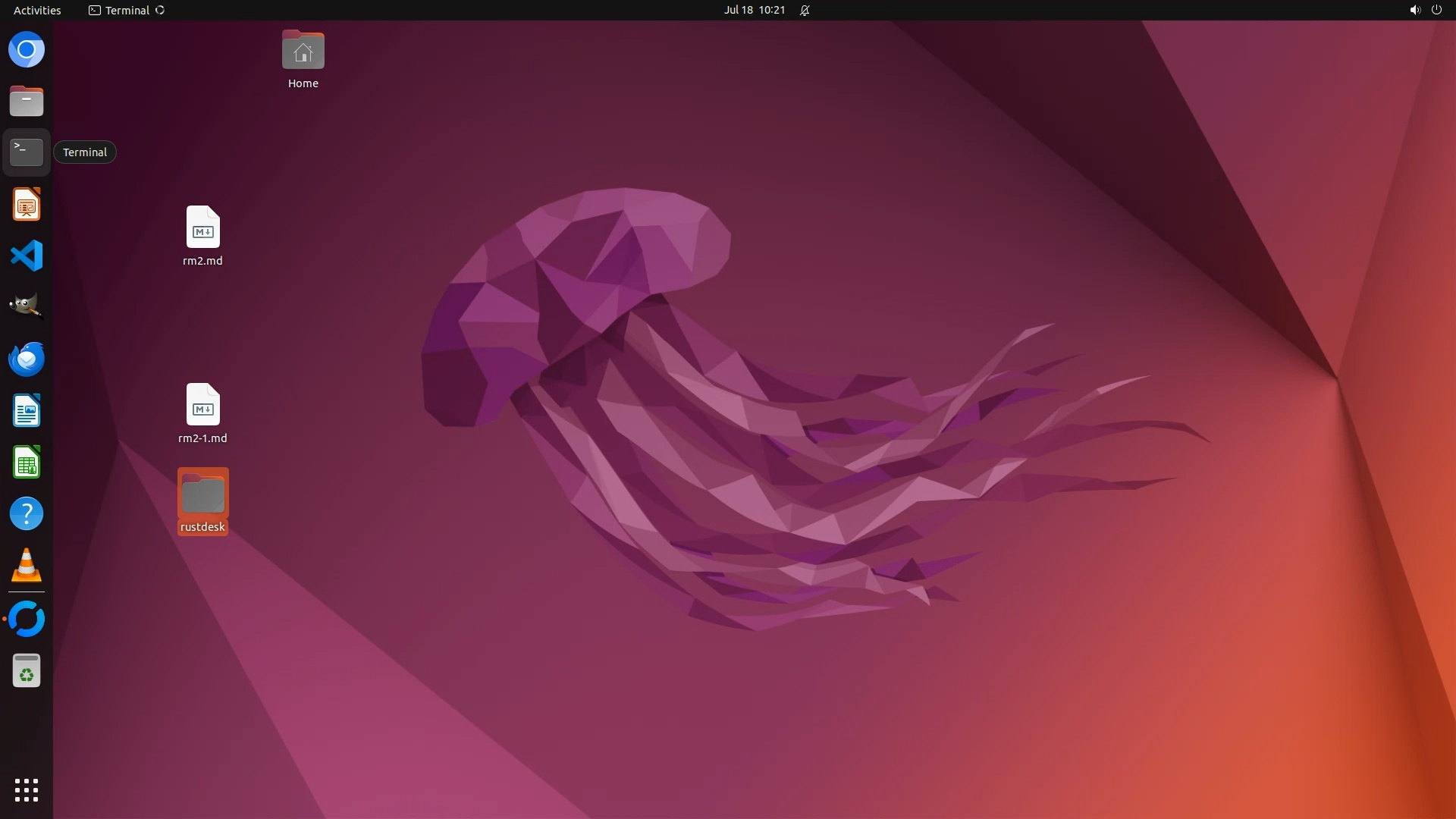Open Visual Studio Code from dock

coord(27,256)
